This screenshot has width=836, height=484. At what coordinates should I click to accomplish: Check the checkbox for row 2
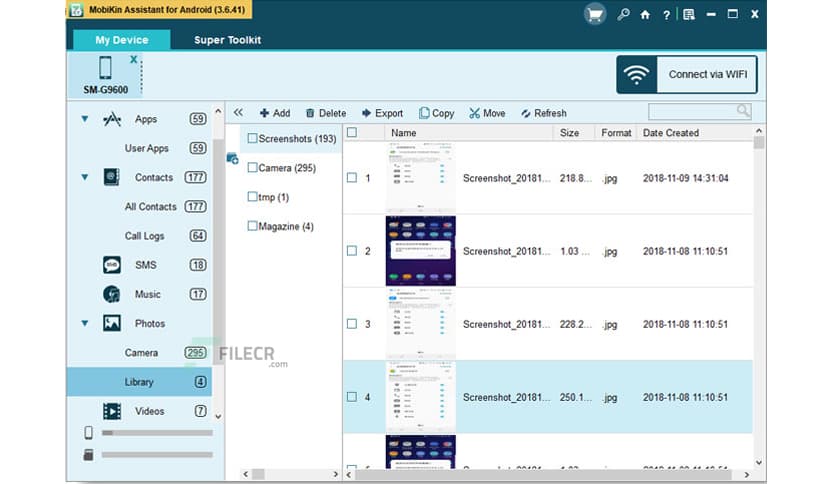click(x=352, y=251)
